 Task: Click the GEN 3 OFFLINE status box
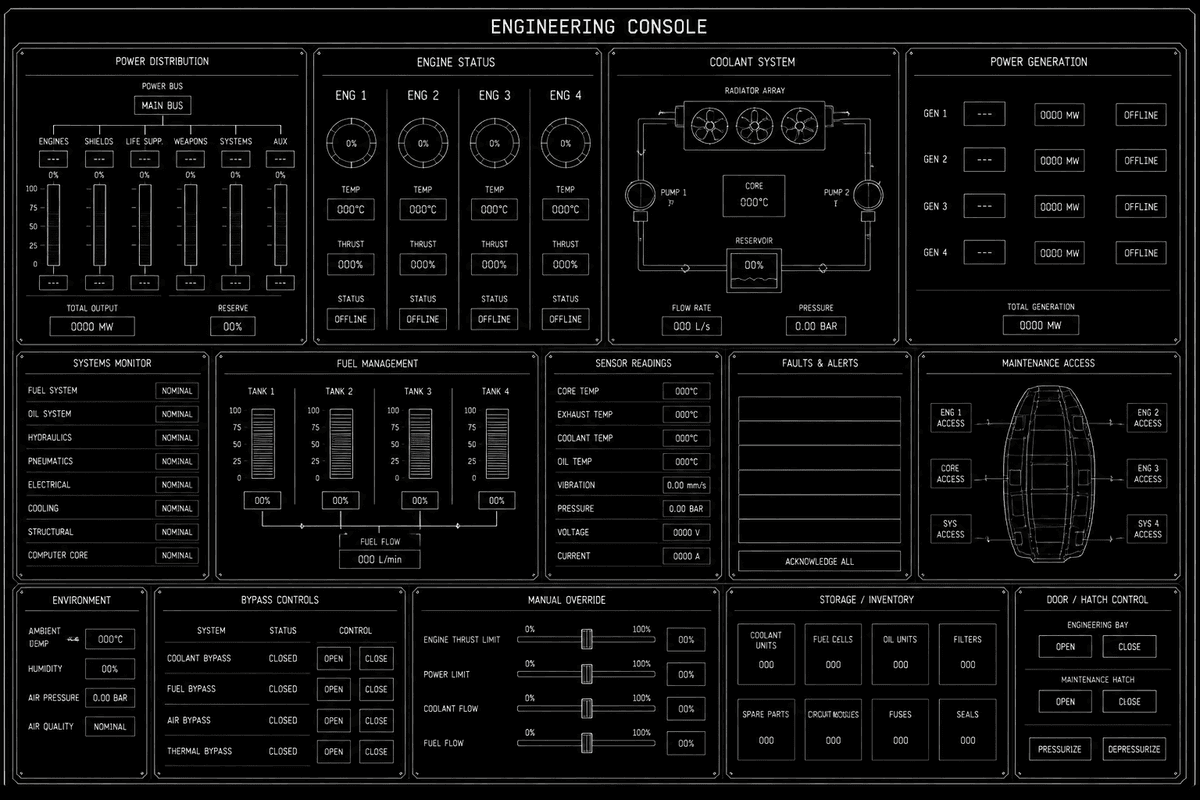1140,207
